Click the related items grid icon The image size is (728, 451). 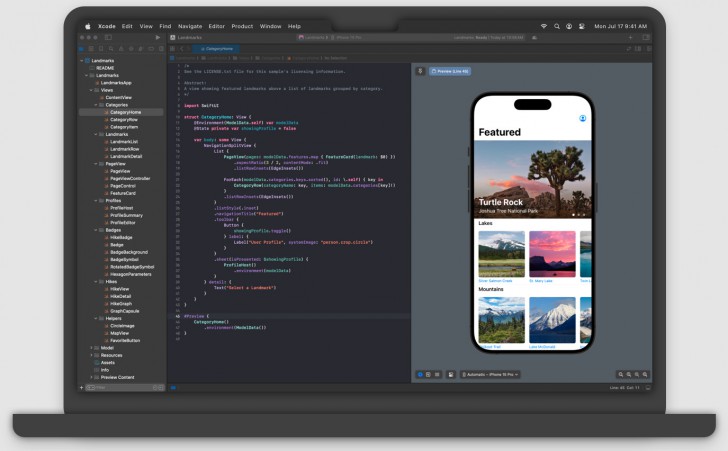click(x=172, y=48)
